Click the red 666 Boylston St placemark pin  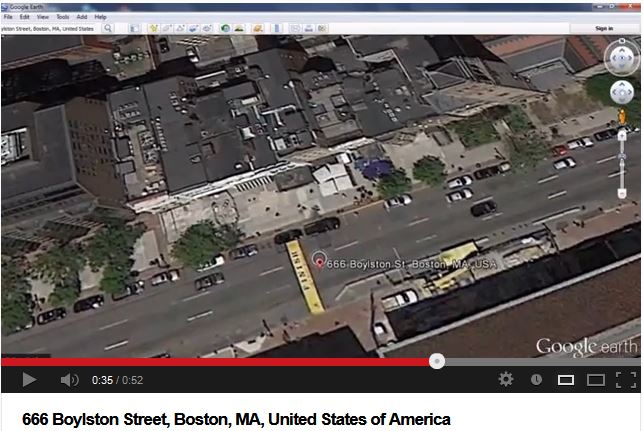tap(319, 261)
